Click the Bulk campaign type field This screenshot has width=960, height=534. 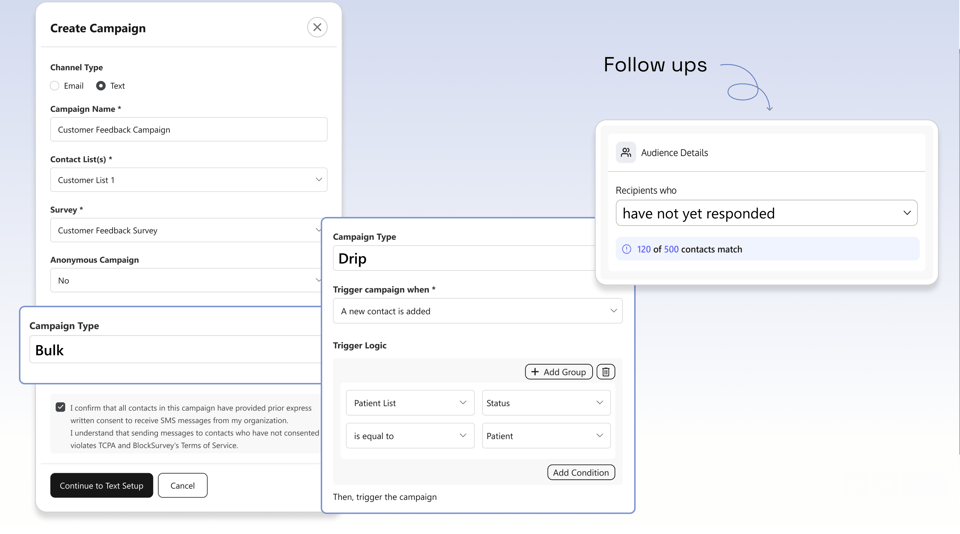tap(175, 350)
